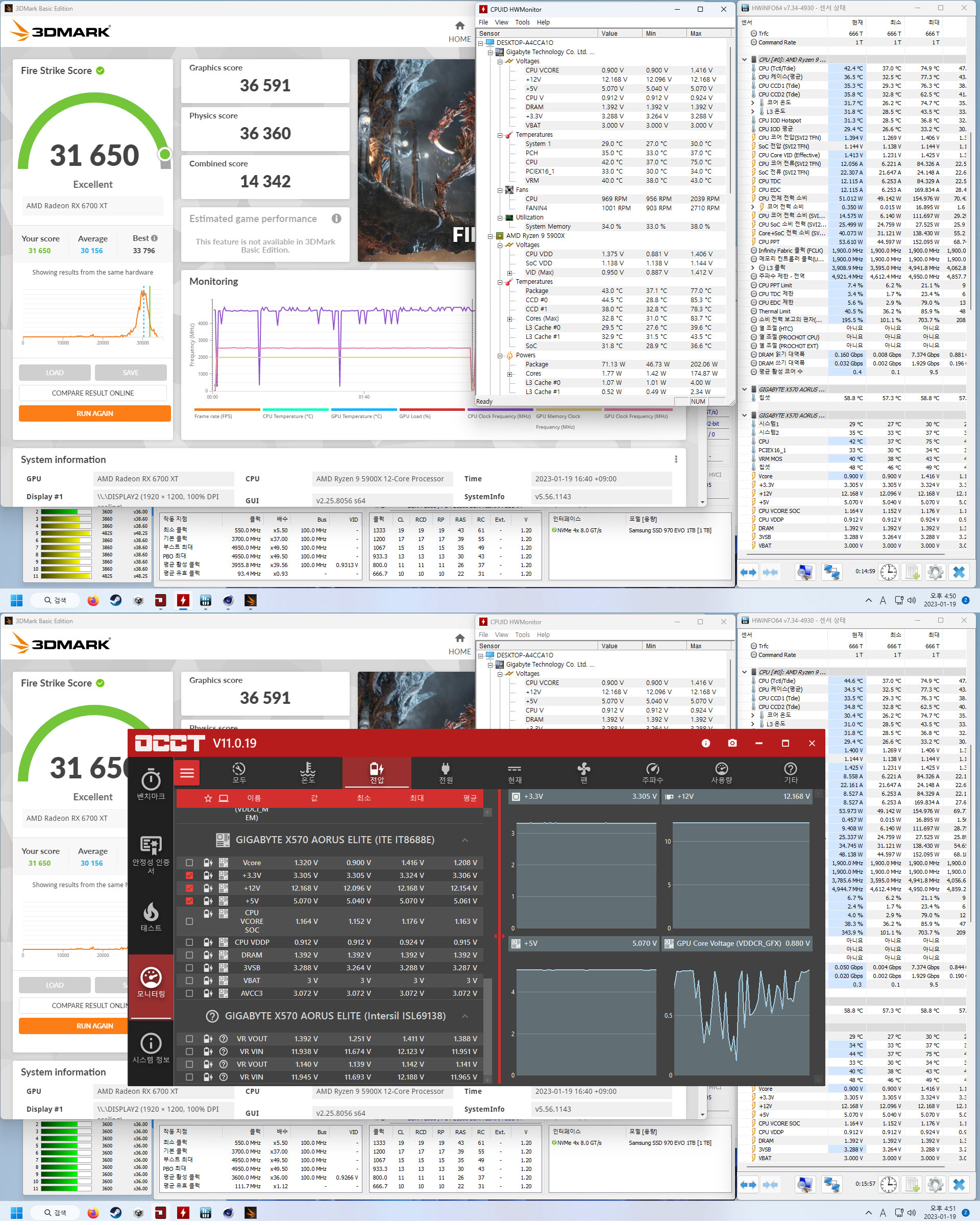Open System information three-dot options menu
This screenshot has height=1225, width=980.
point(675,459)
